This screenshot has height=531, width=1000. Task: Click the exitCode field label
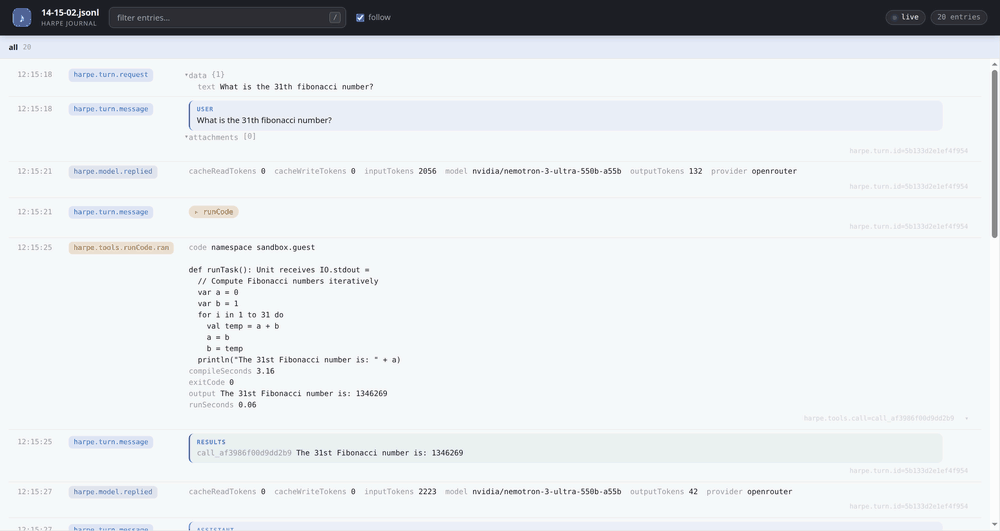(207, 382)
